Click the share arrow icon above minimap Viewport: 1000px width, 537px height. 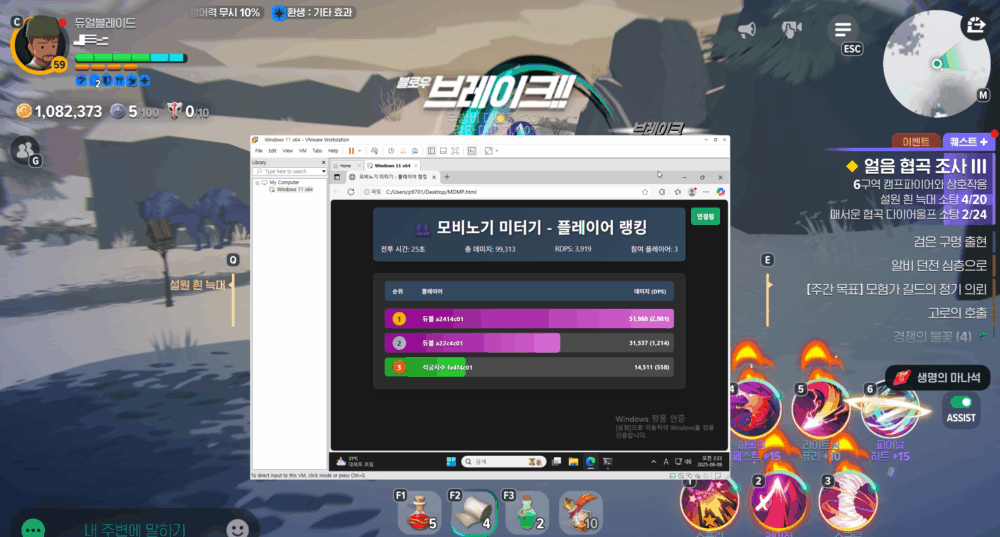click(x=975, y=27)
